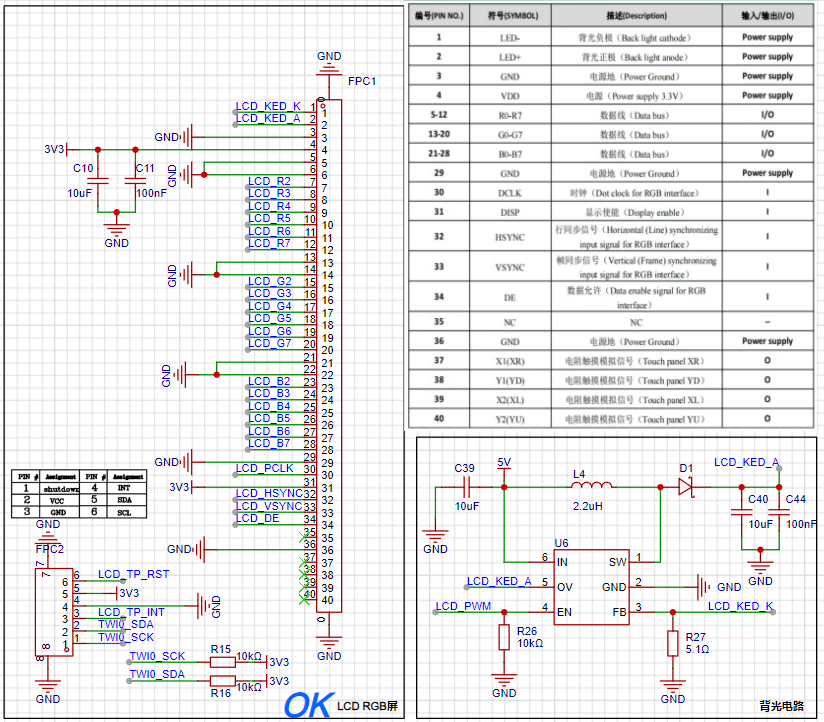Click the TWI0_SDA label next to R16

pos(157,674)
